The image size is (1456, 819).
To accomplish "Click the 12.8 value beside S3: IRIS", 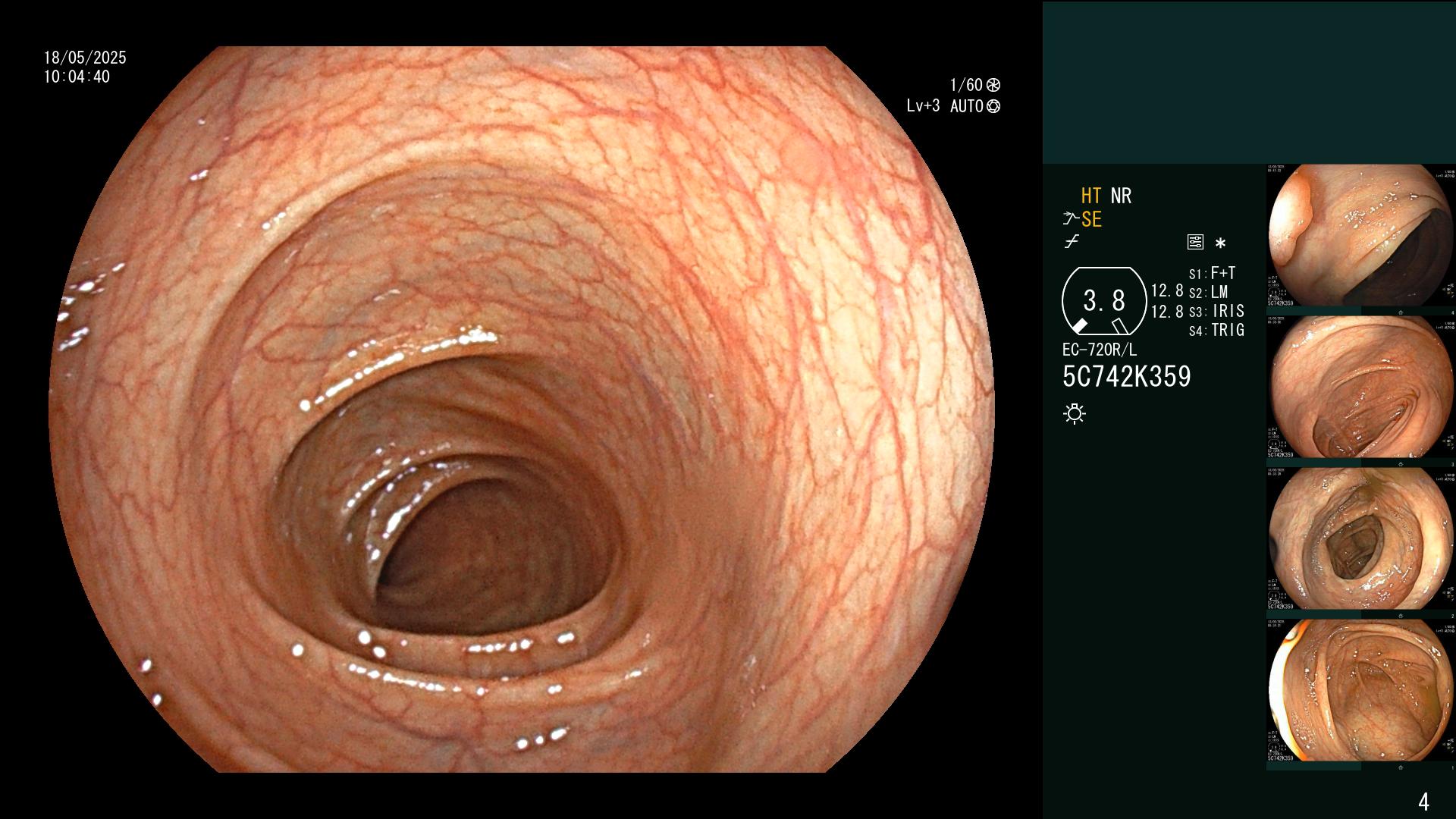I will 1167,311.
